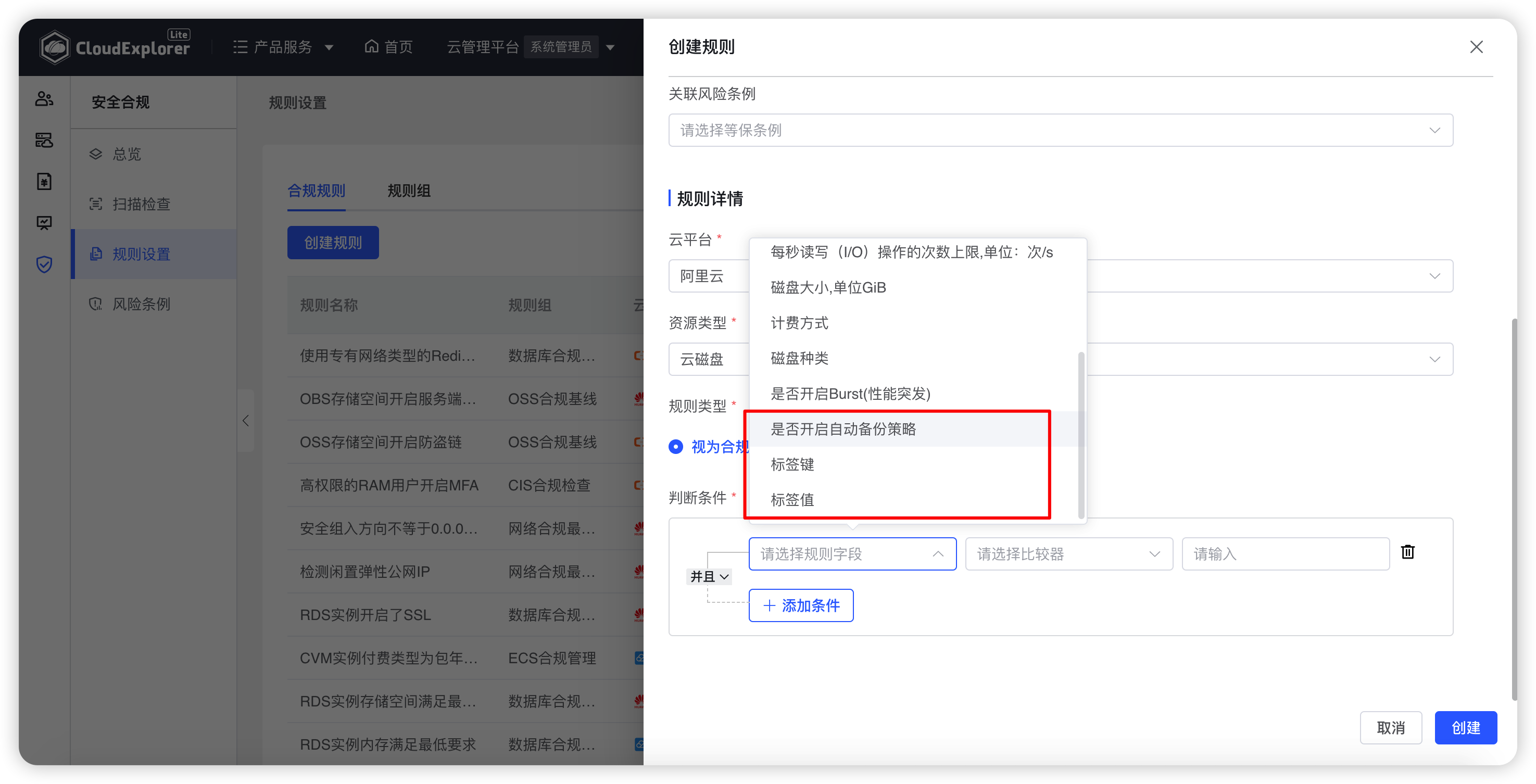Click the blue 创建 button

(1466, 728)
